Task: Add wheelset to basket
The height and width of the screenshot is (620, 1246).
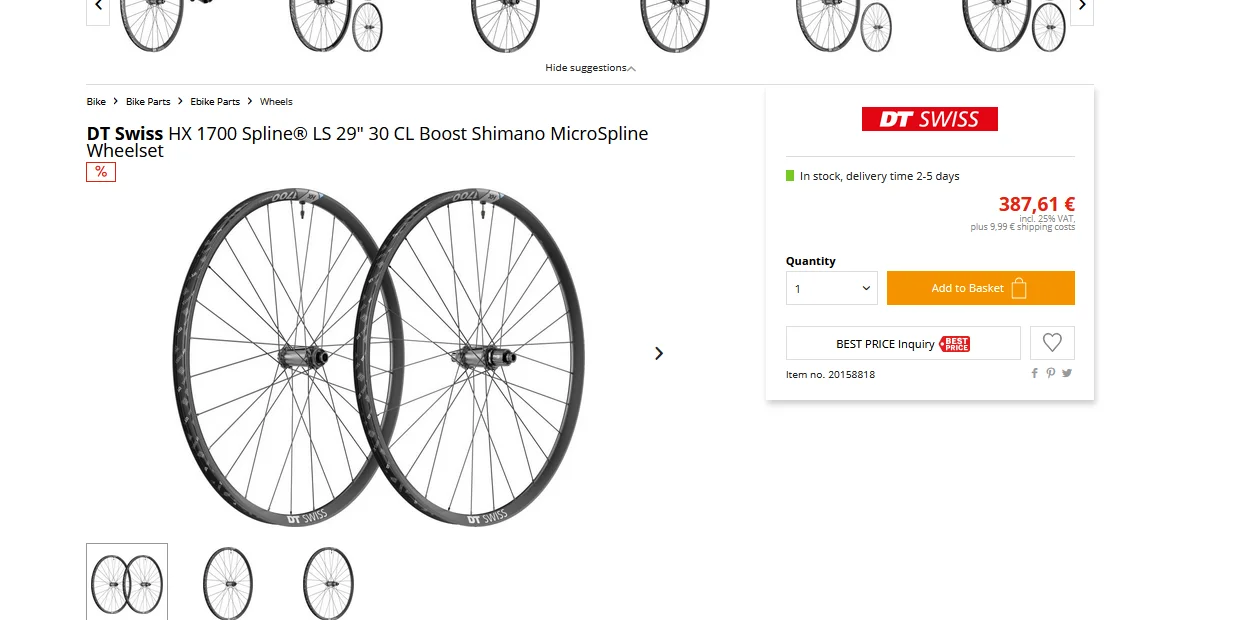Action: coord(980,288)
